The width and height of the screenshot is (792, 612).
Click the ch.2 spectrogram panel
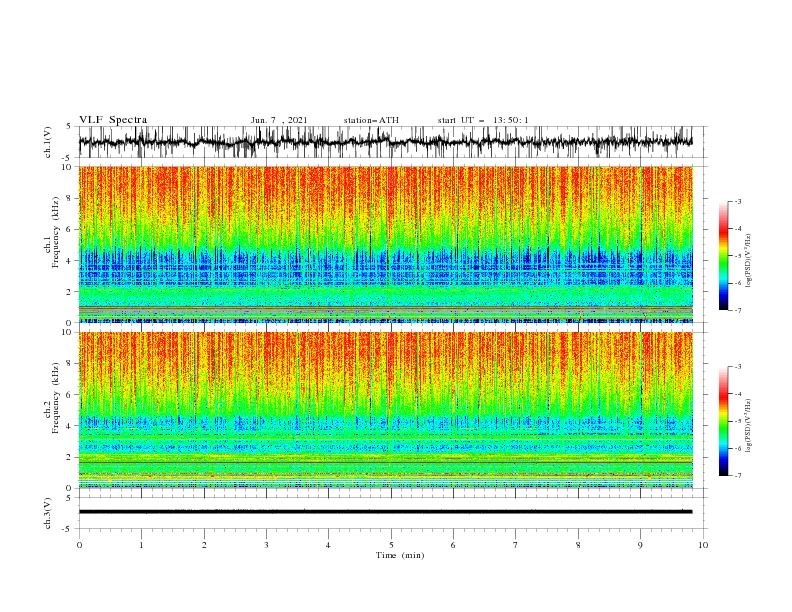click(x=385, y=410)
